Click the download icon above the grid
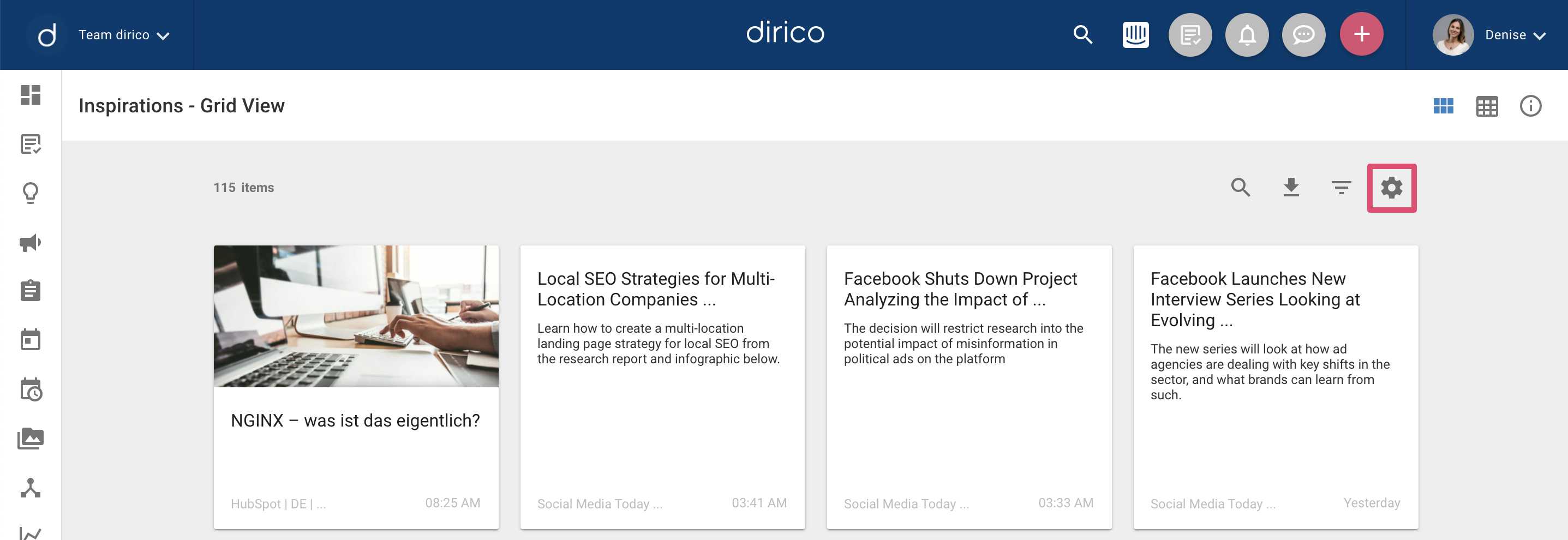1568x540 pixels. coord(1291,187)
